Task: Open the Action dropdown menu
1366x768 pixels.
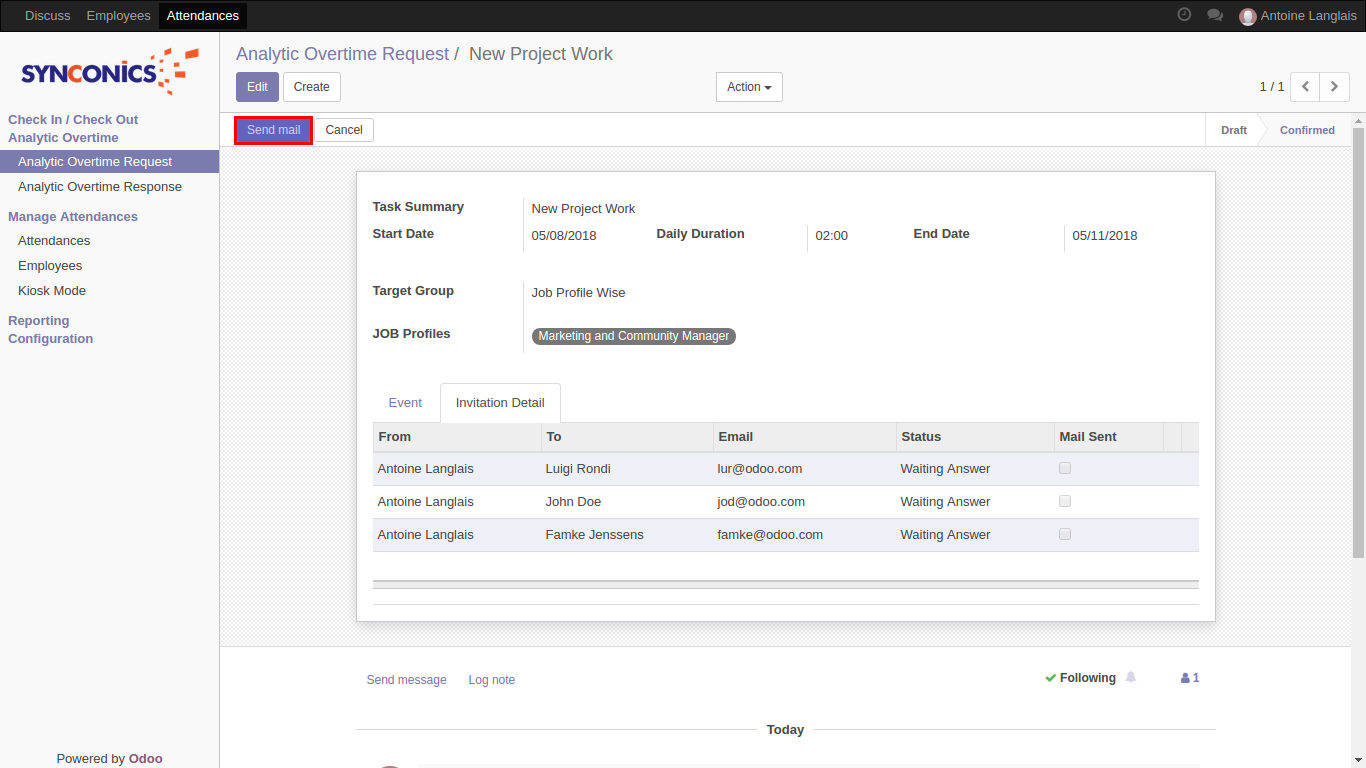Action: pyautogui.click(x=749, y=87)
